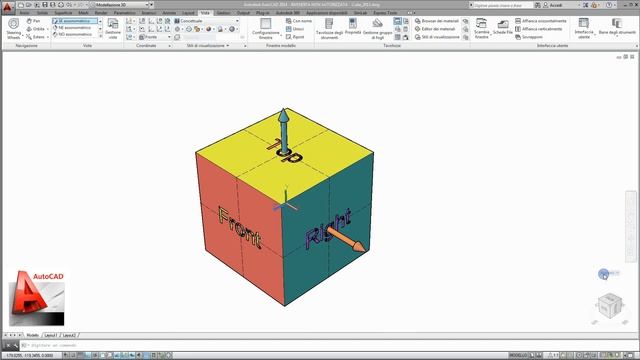Click Affianca orizzontalmente
640x360 pixels.
541,21
